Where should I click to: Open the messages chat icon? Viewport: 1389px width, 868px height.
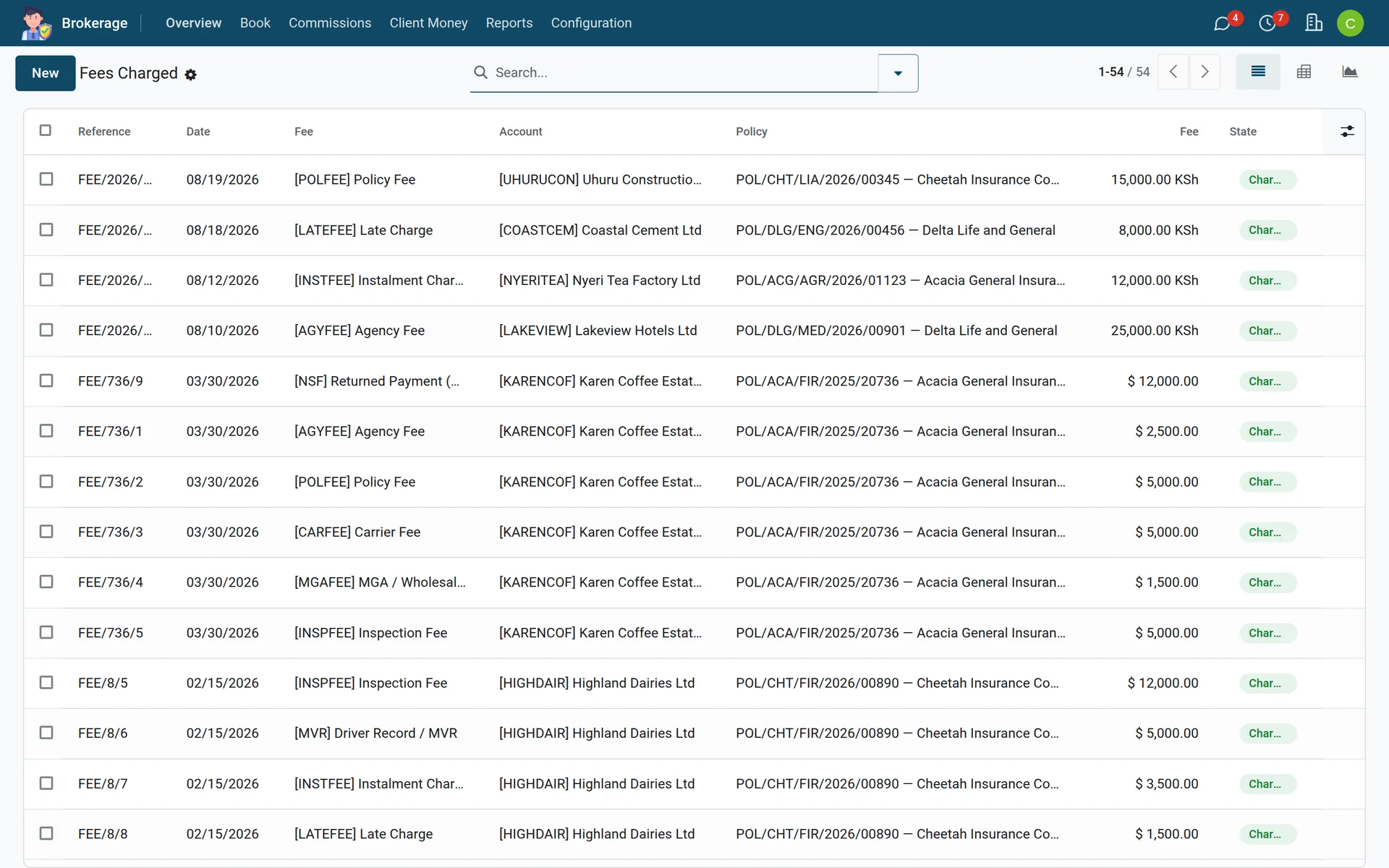(x=1223, y=23)
